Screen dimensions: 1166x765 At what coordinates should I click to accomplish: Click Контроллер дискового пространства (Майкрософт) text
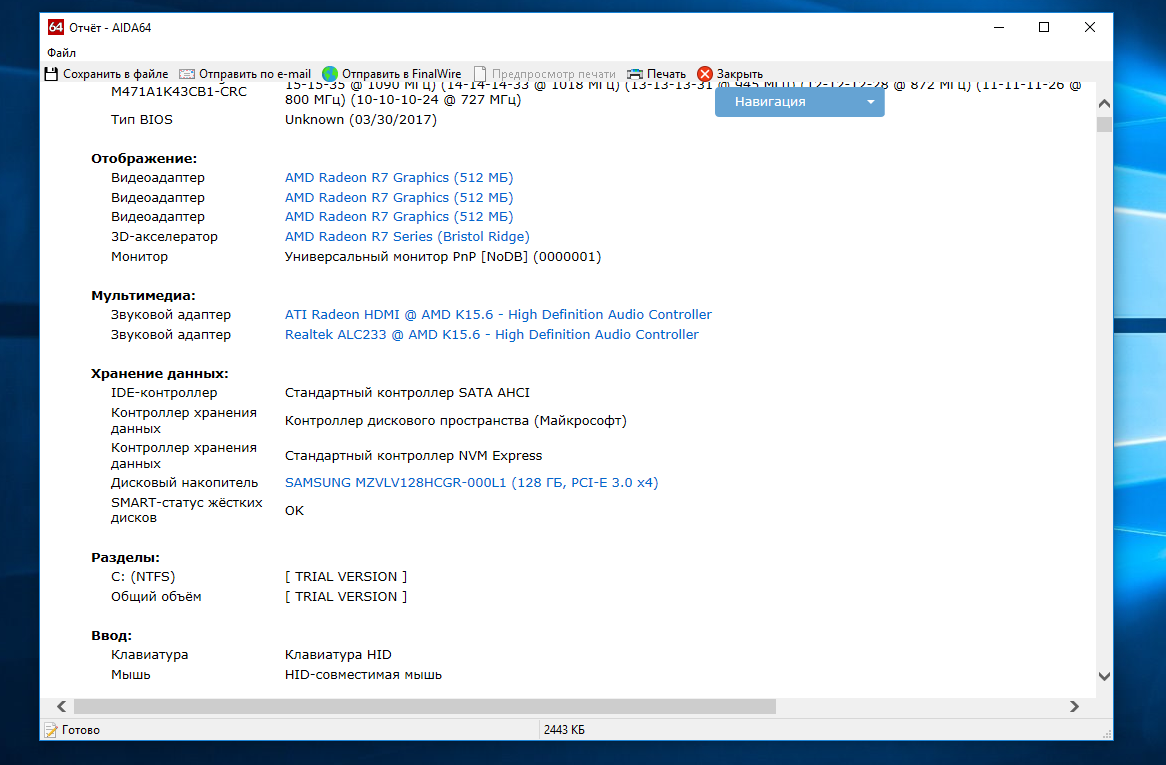[456, 421]
